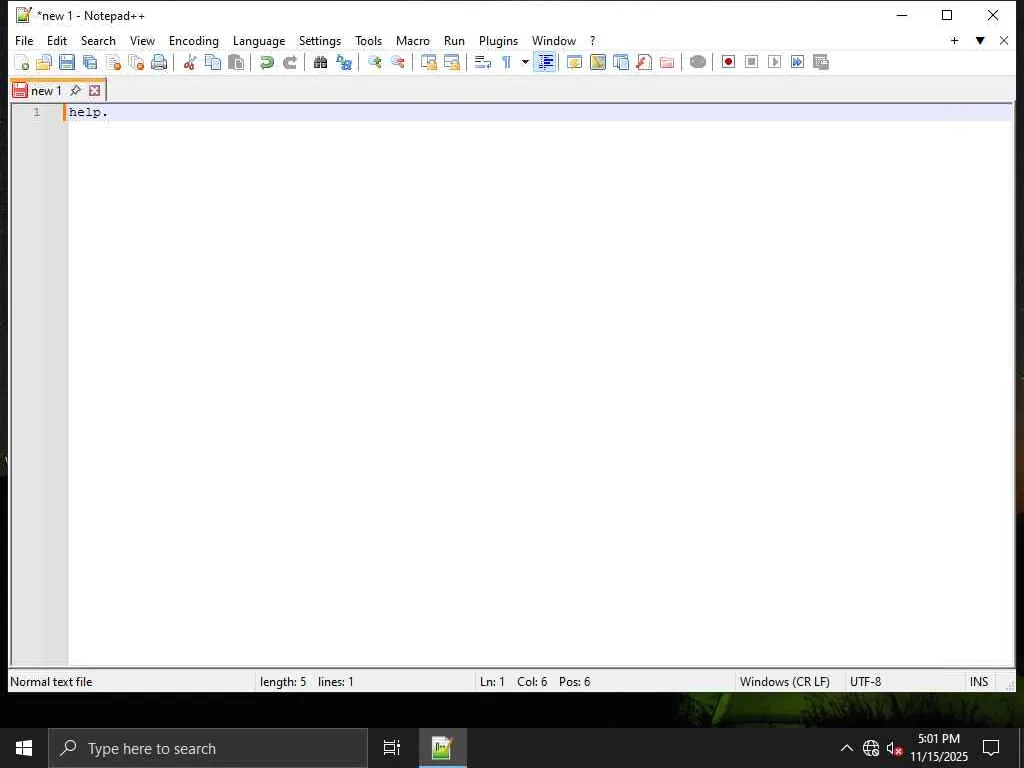This screenshot has width=1024, height=768.
Task: Open the Window menu
Action: click(x=554, y=40)
